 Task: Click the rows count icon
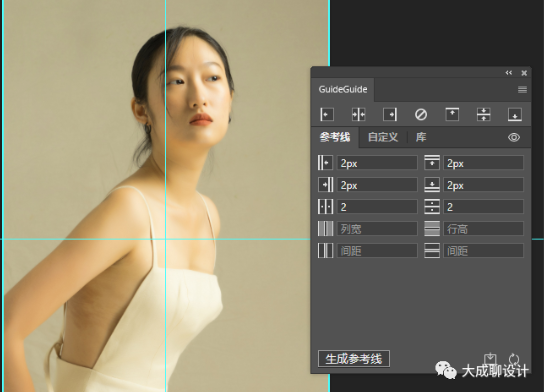click(432, 207)
